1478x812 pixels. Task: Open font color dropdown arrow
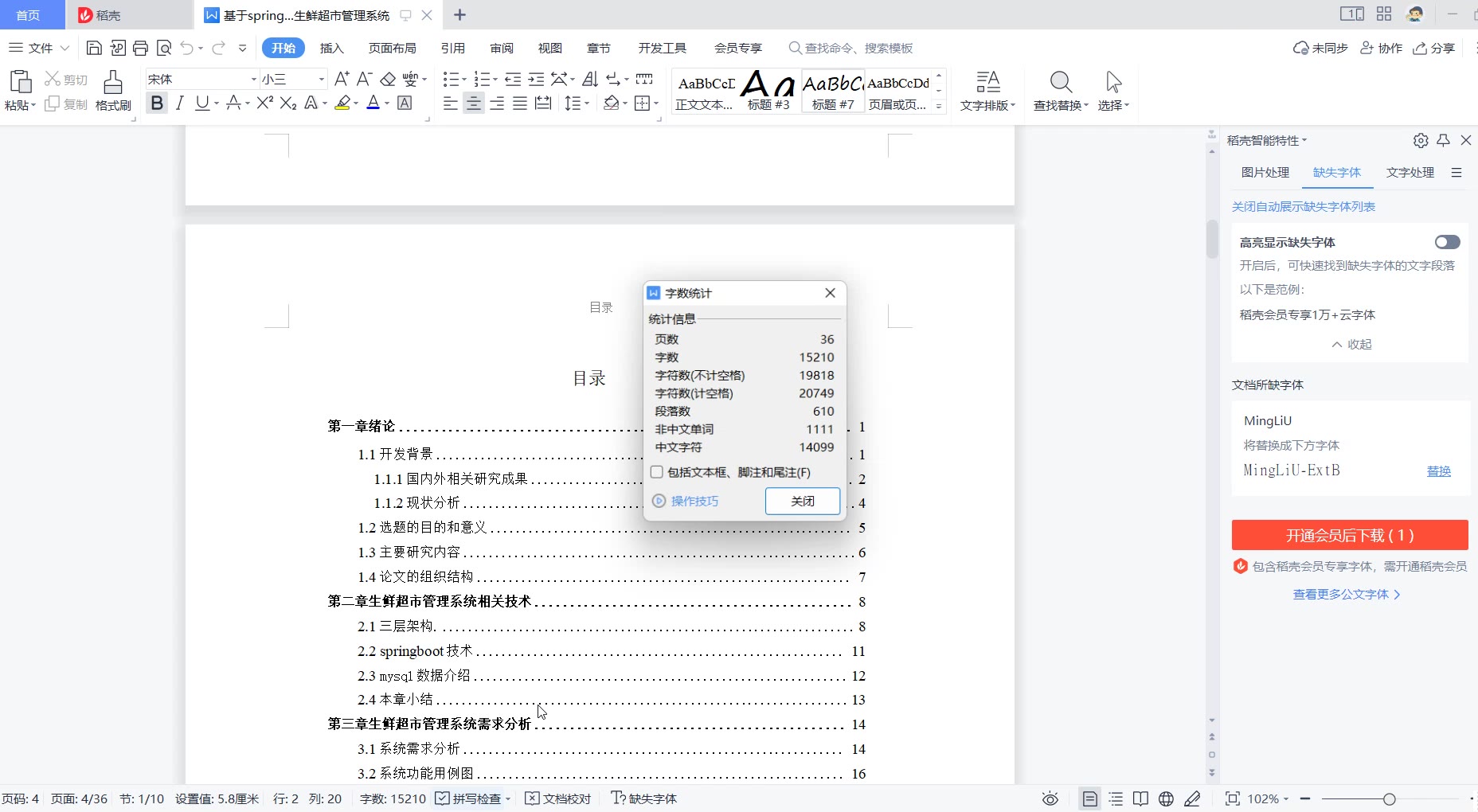point(387,103)
